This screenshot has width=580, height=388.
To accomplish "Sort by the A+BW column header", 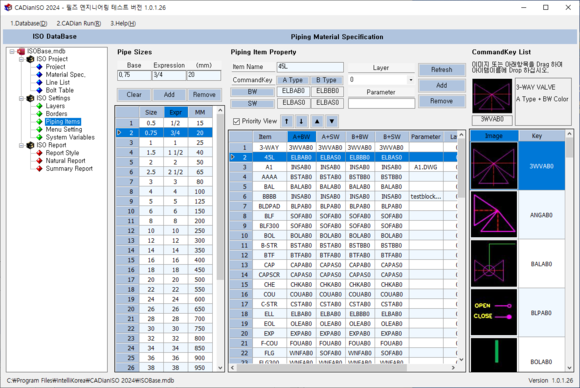I will tap(301, 137).
